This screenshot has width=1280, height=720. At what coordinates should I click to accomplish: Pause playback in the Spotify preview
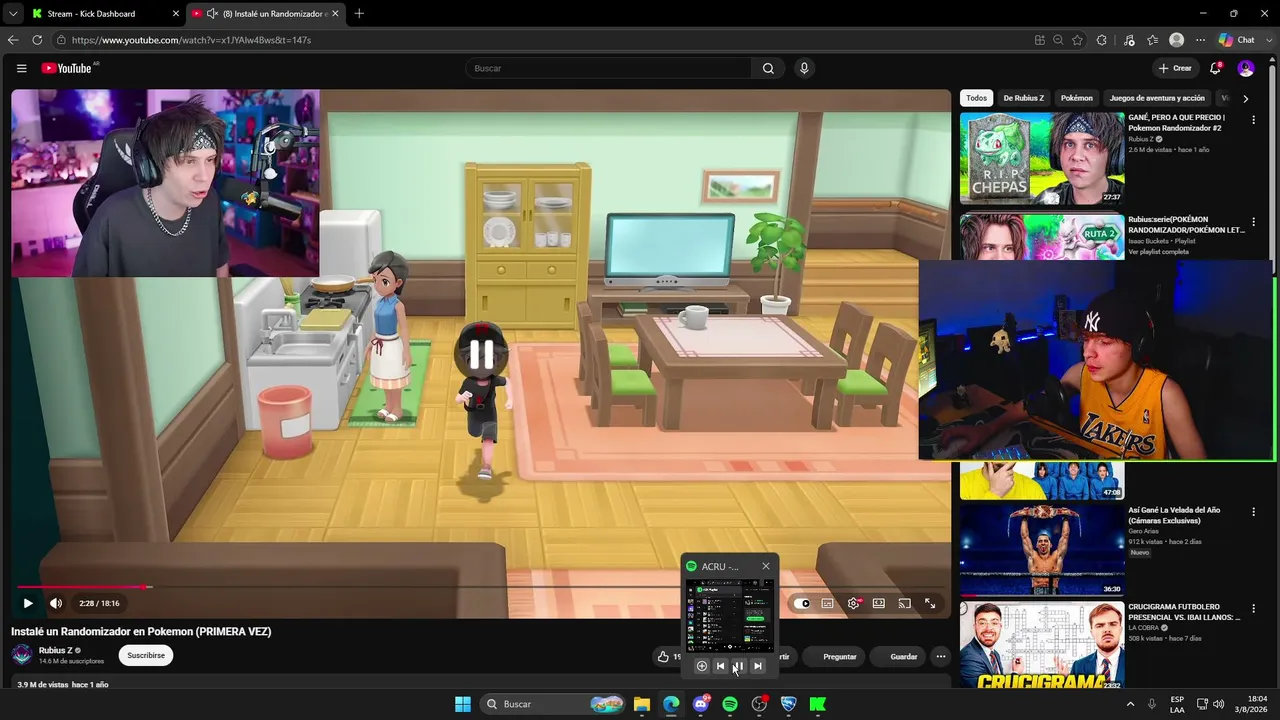click(x=738, y=666)
